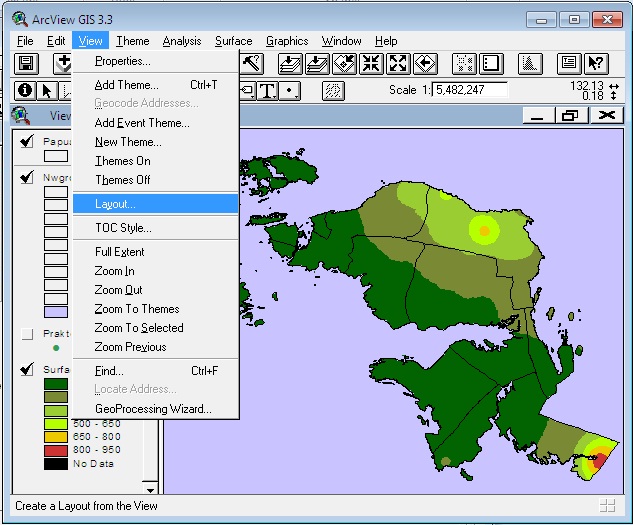Choose TOC Style... menu entry
The width and height of the screenshot is (633, 525).
(x=156, y=228)
